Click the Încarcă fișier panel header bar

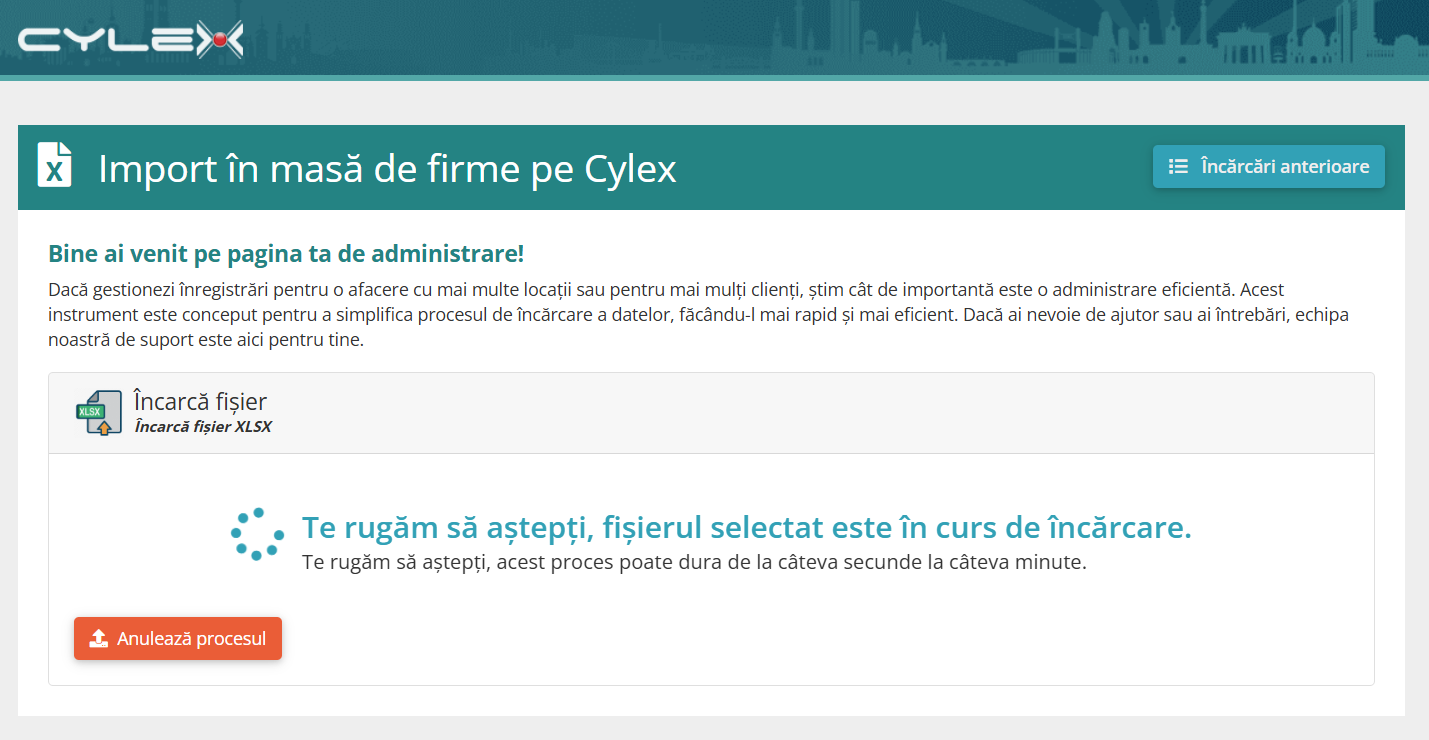(x=711, y=413)
